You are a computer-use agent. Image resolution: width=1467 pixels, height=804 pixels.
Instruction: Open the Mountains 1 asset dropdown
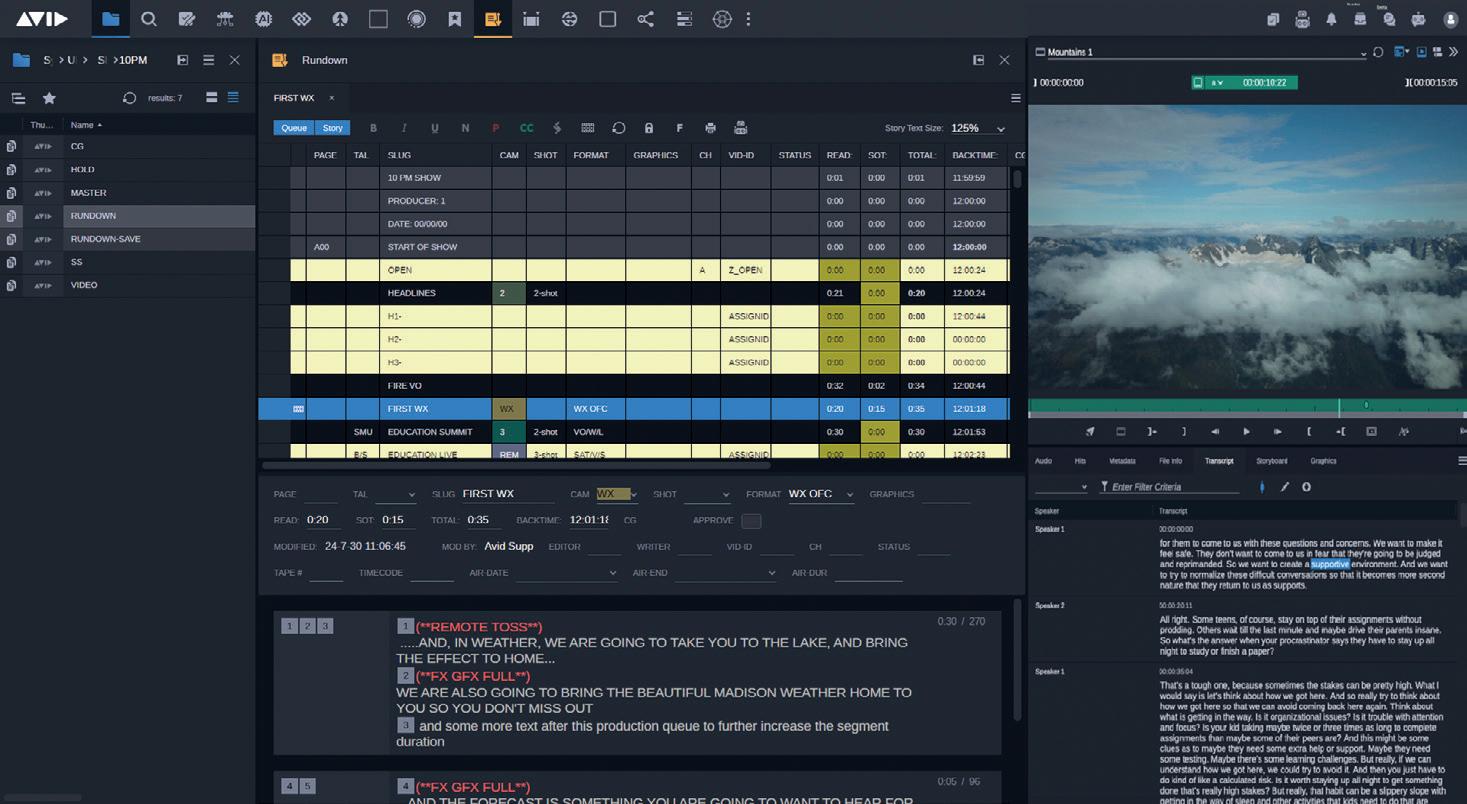click(1362, 53)
